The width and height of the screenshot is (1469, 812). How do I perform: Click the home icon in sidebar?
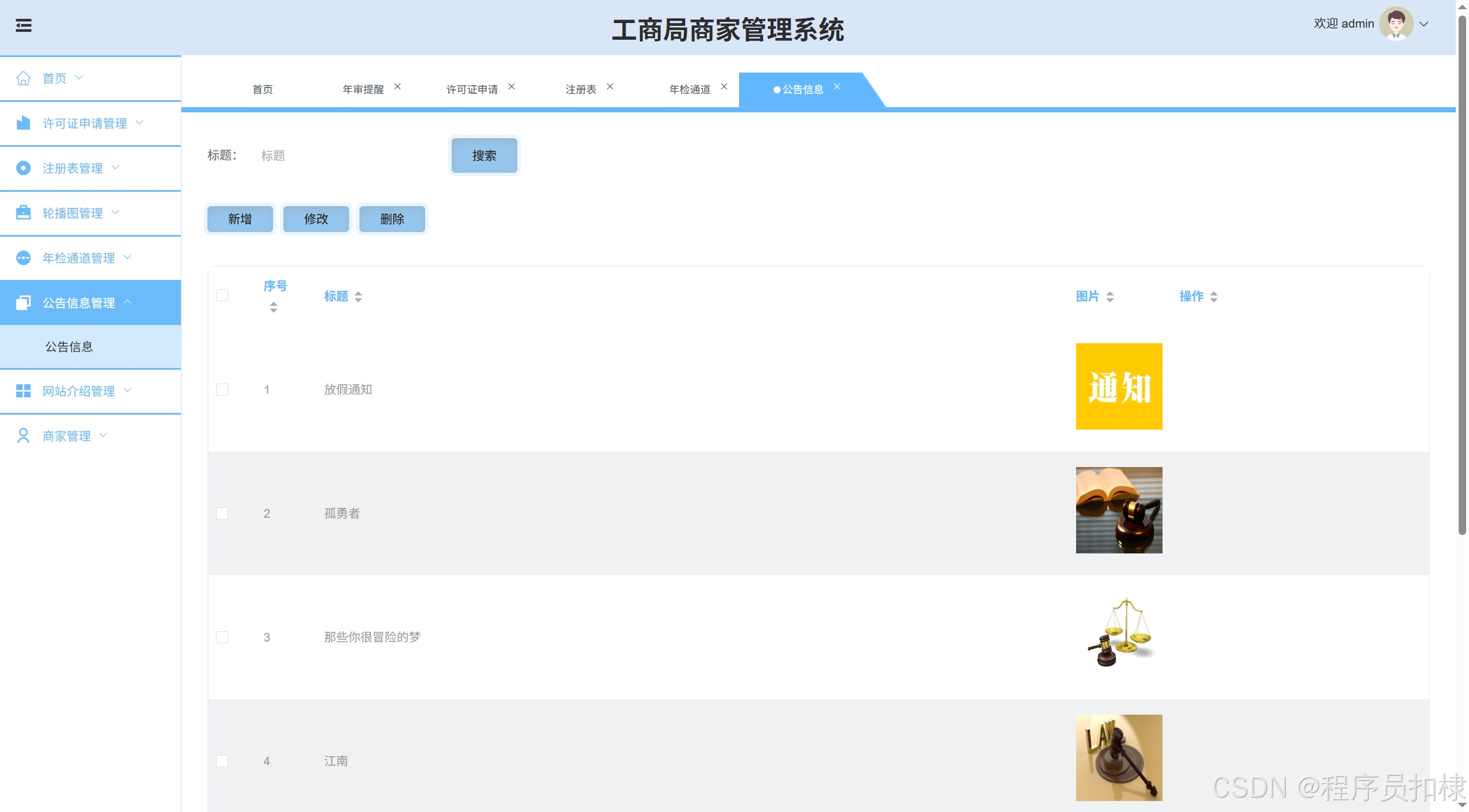24,78
